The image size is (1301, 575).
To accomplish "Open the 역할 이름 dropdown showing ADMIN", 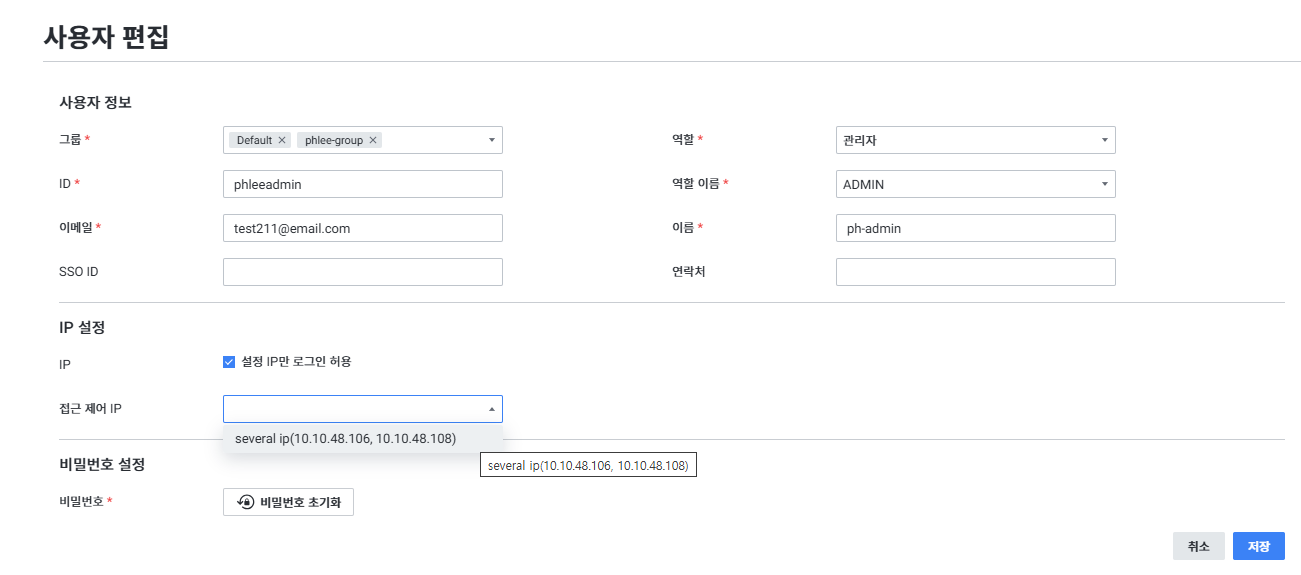I will tap(974, 184).
